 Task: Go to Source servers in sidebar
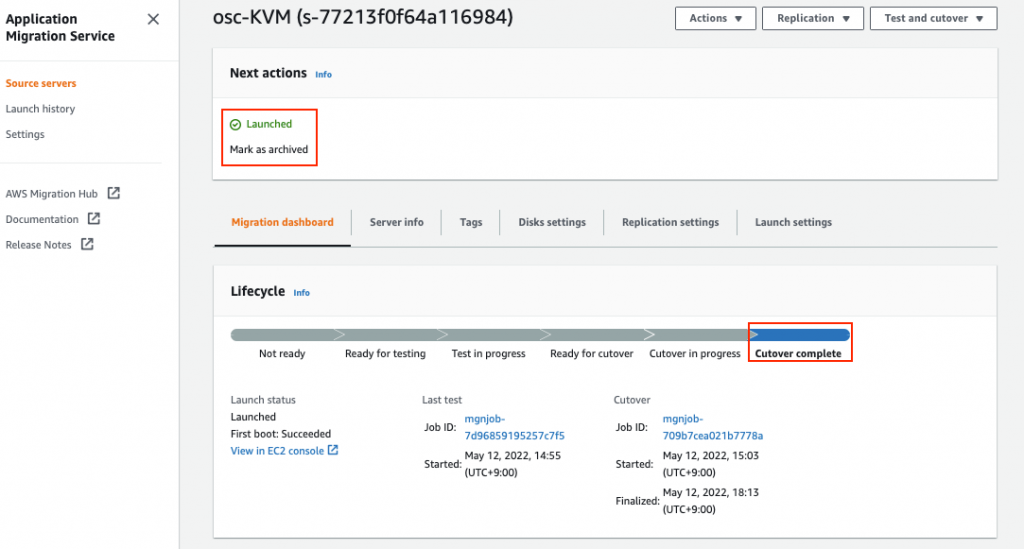(40, 83)
